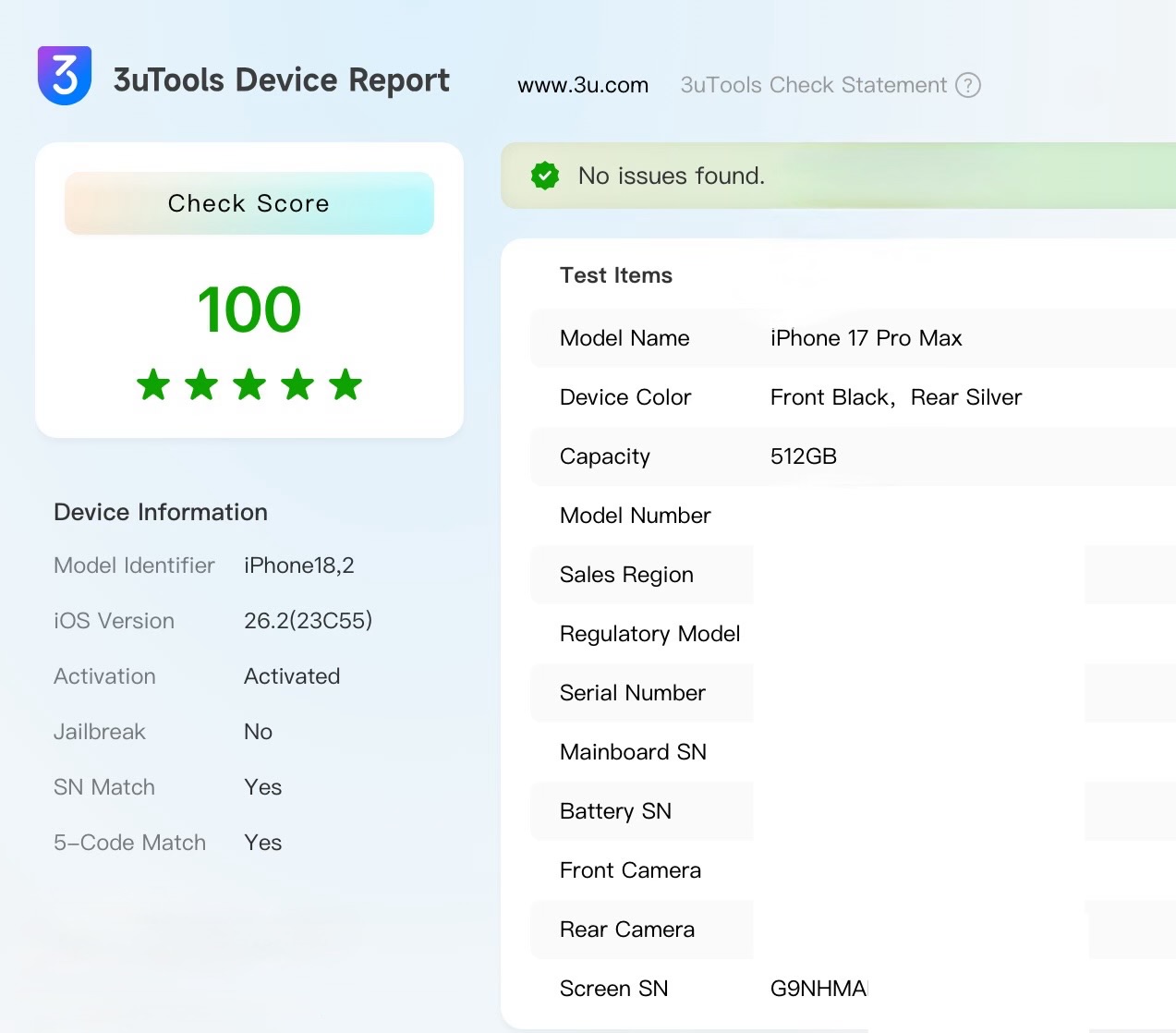Select the Model Number row label
The height and width of the screenshot is (1033, 1176).
(x=636, y=516)
